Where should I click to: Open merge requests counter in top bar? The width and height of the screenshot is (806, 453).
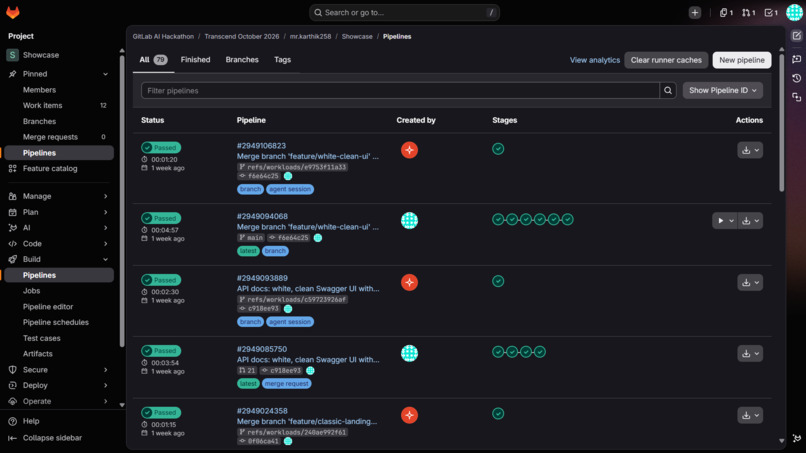[748, 13]
